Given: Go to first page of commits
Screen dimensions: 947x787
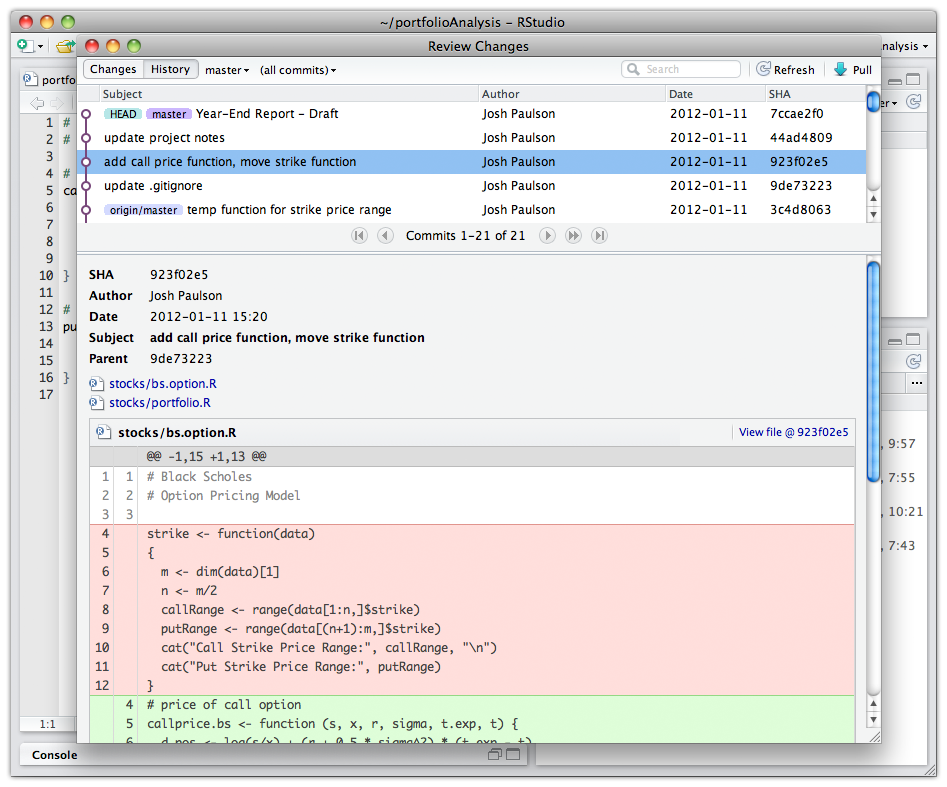Looking at the screenshot, I should (359, 236).
